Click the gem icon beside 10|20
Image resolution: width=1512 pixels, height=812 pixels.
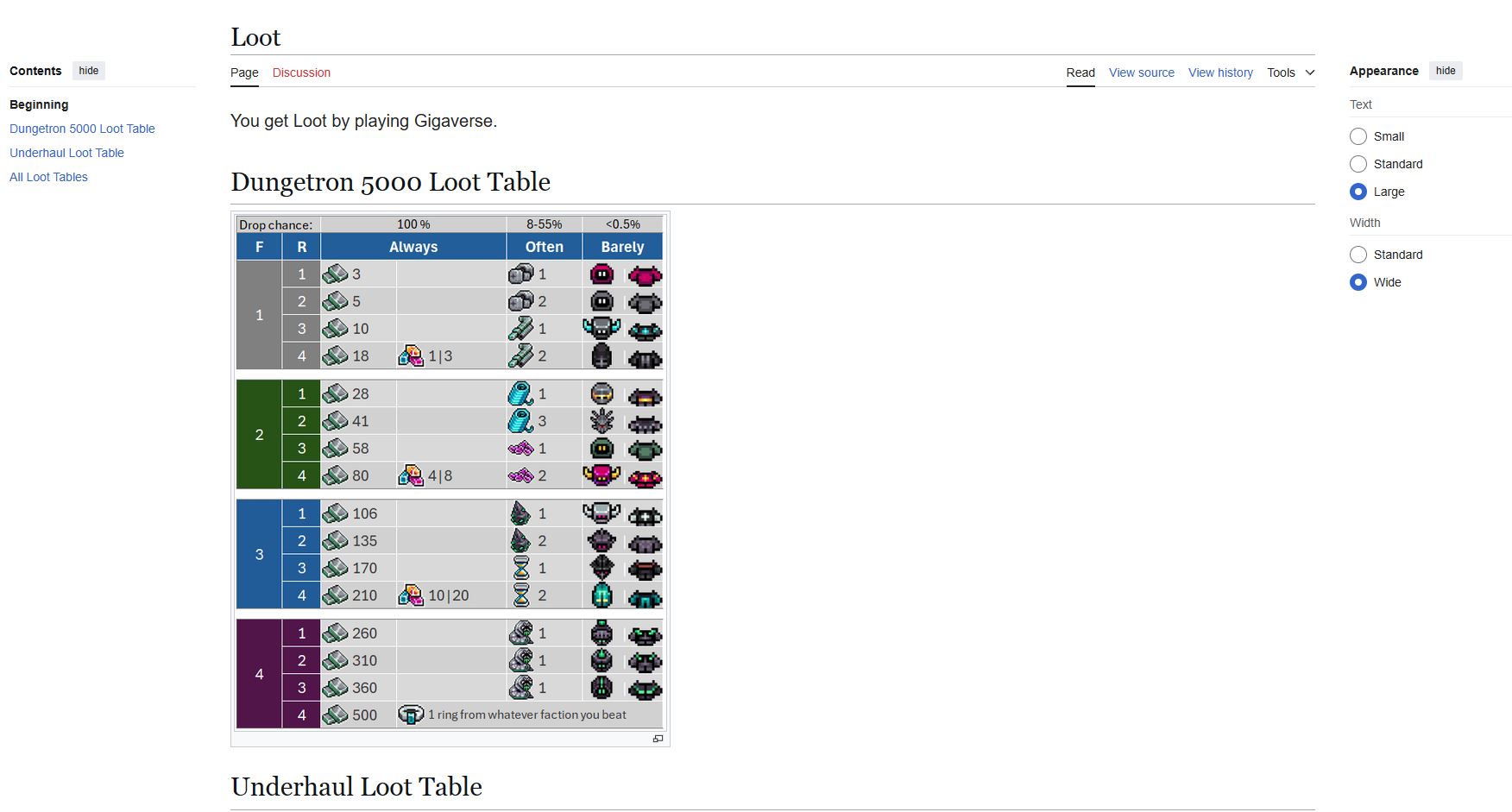coord(411,595)
